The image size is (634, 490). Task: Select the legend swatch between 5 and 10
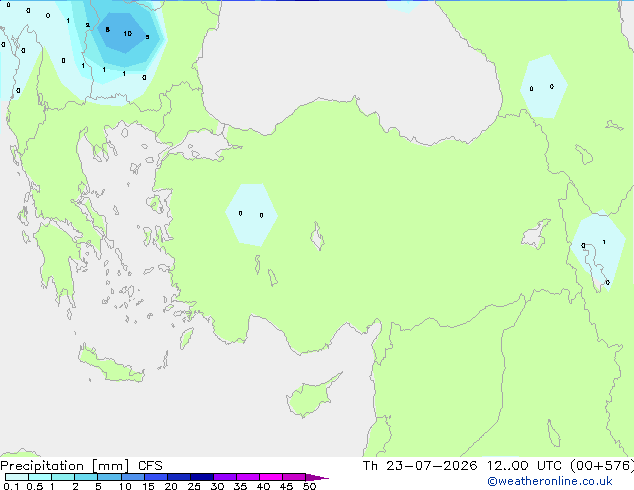(x=109, y=477)
